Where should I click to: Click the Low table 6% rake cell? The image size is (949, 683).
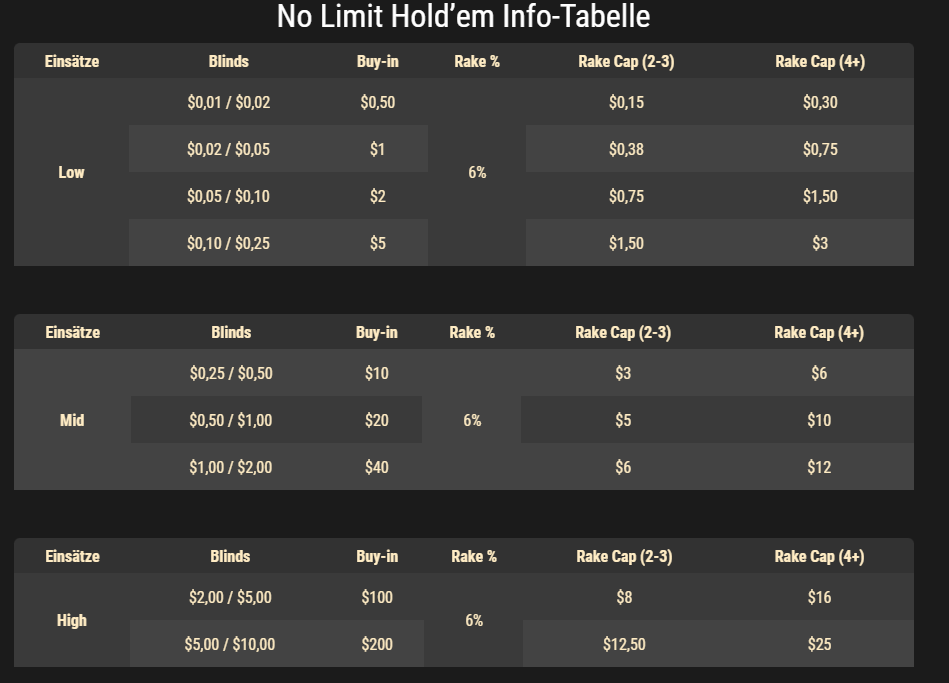(x=477, y=172)
